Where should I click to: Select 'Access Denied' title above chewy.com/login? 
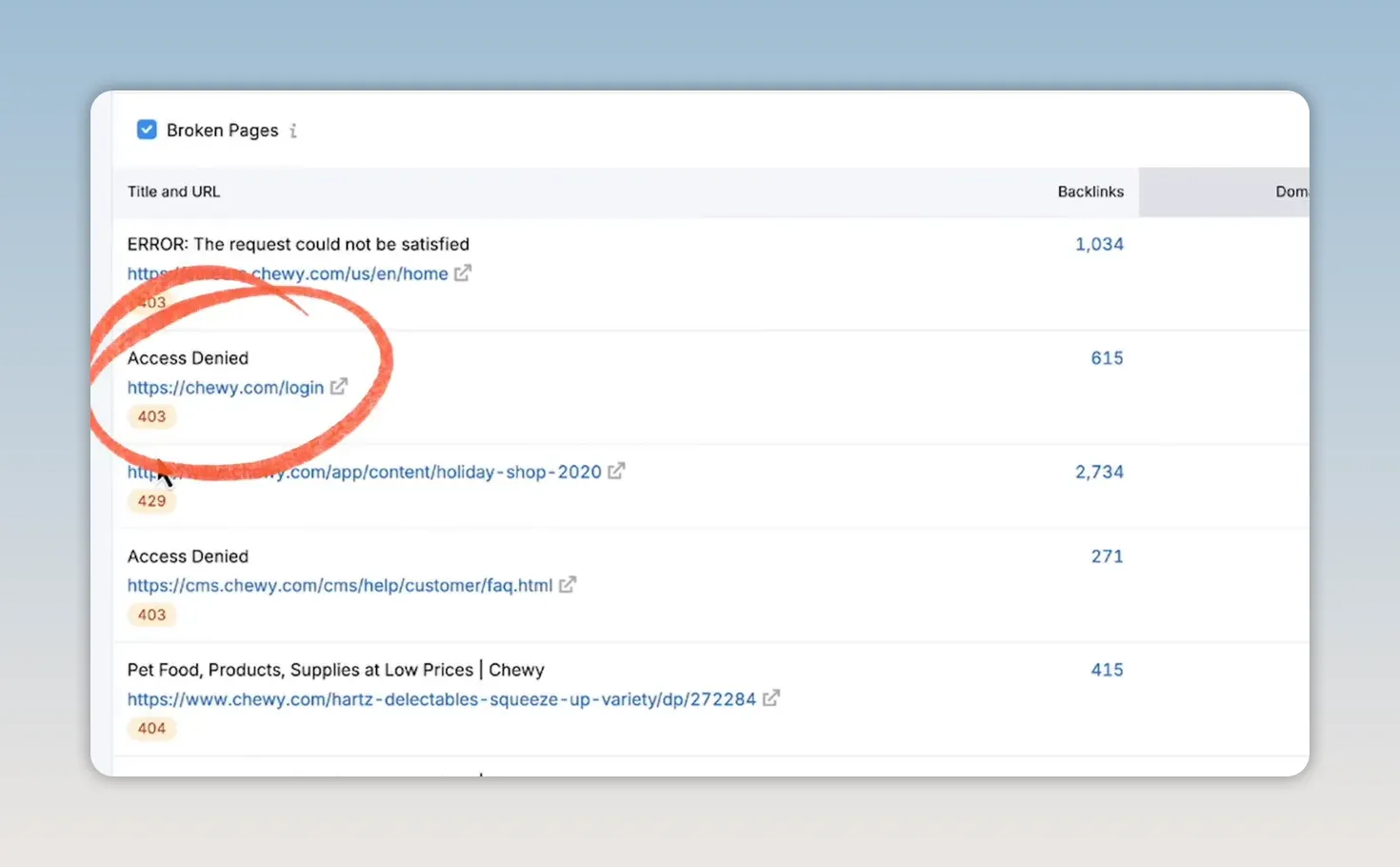click(x=188, y=358)
